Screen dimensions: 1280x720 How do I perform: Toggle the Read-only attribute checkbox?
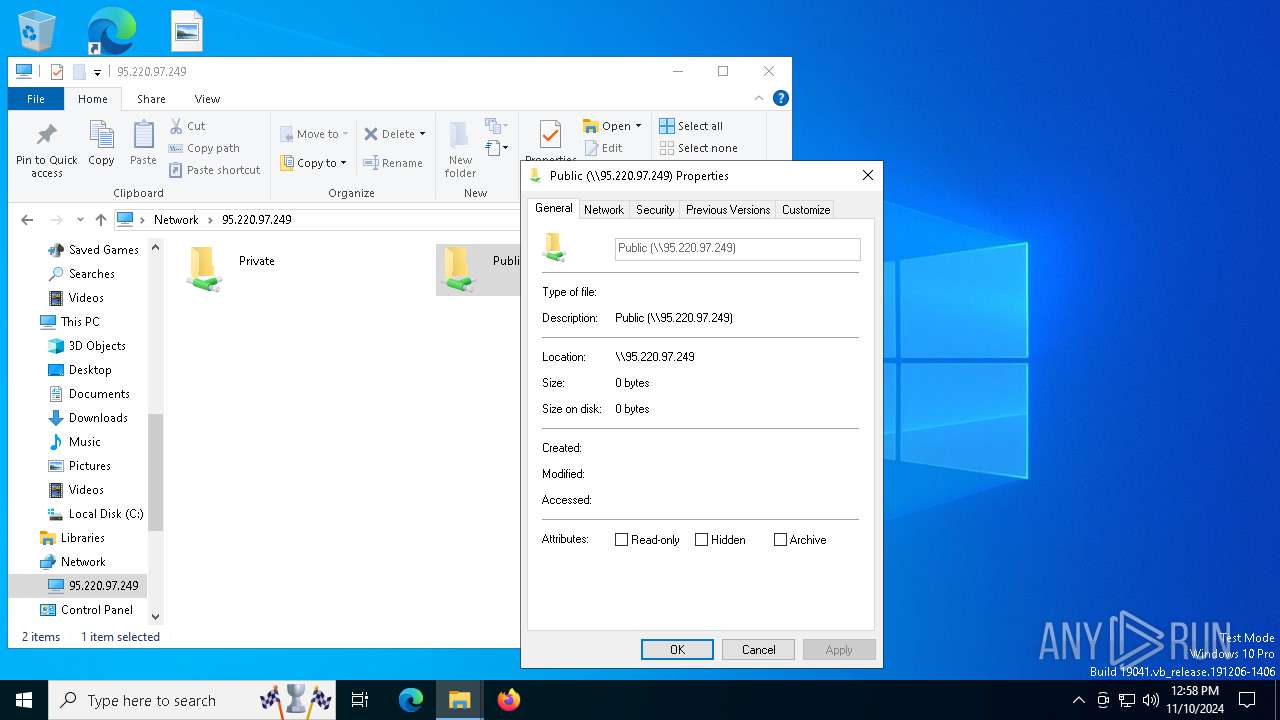tap(622, 540)
